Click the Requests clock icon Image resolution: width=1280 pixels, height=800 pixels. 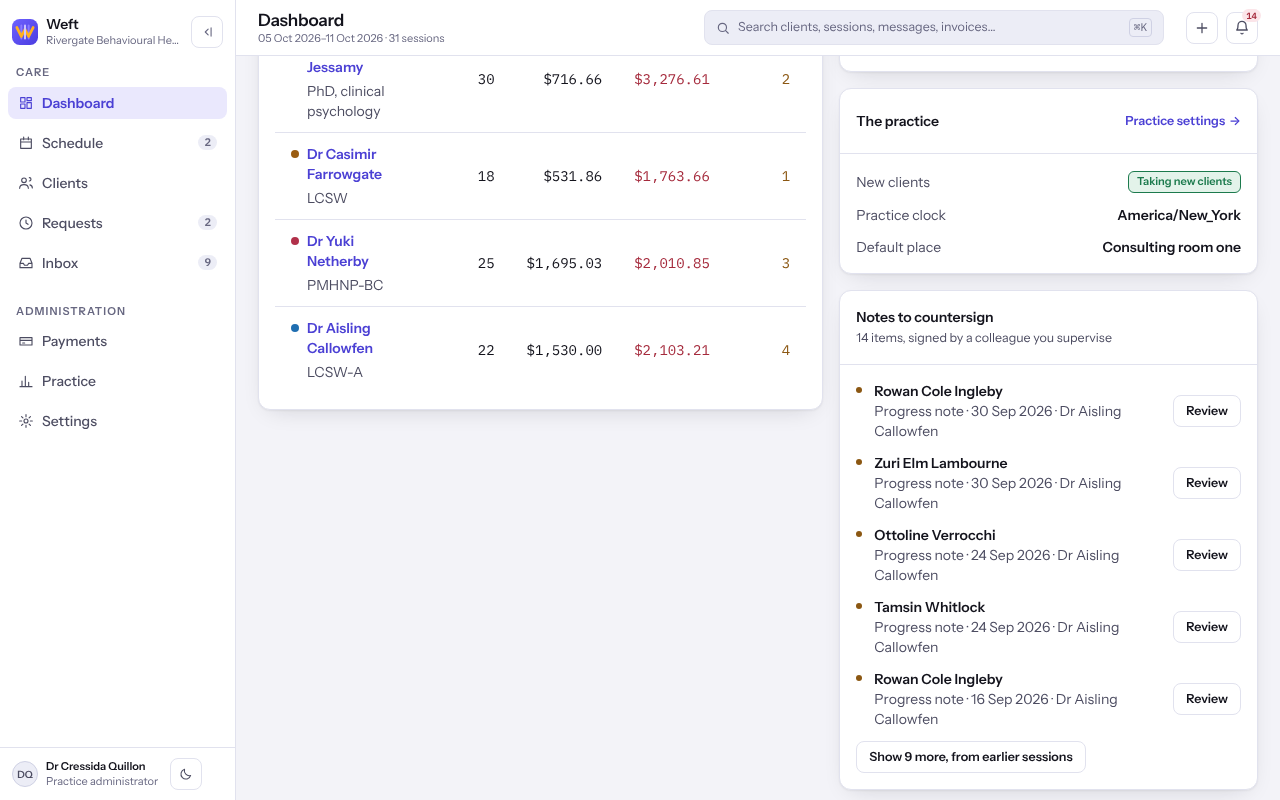26,223
